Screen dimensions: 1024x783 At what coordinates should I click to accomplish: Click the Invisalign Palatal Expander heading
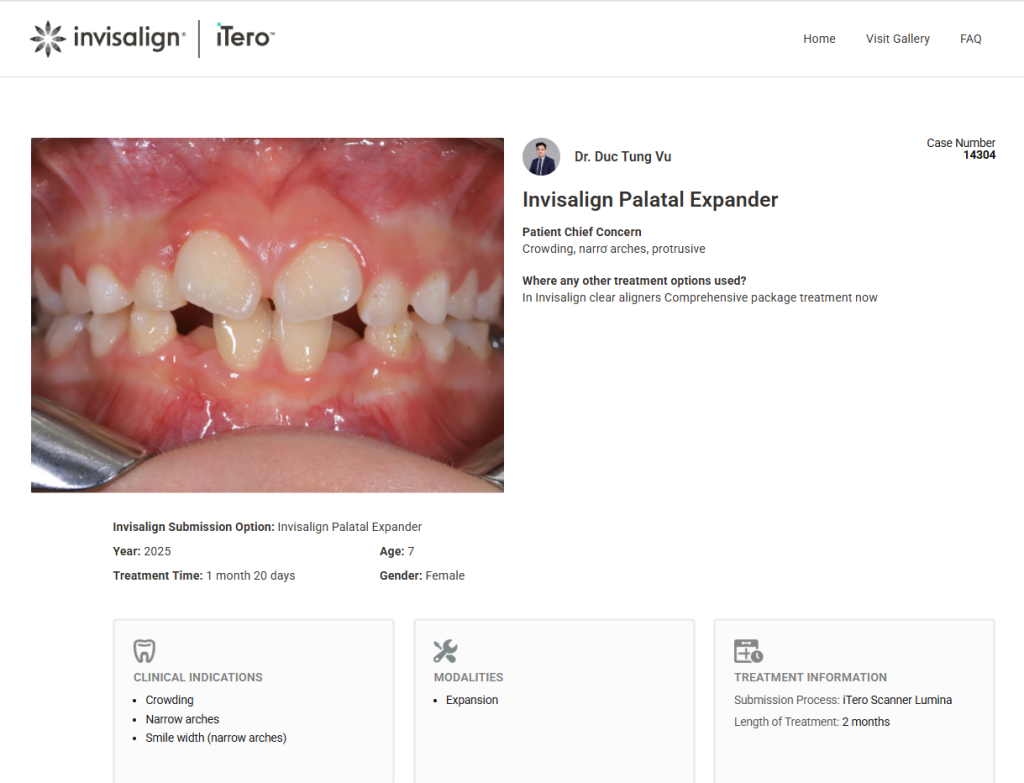(650, 200)
